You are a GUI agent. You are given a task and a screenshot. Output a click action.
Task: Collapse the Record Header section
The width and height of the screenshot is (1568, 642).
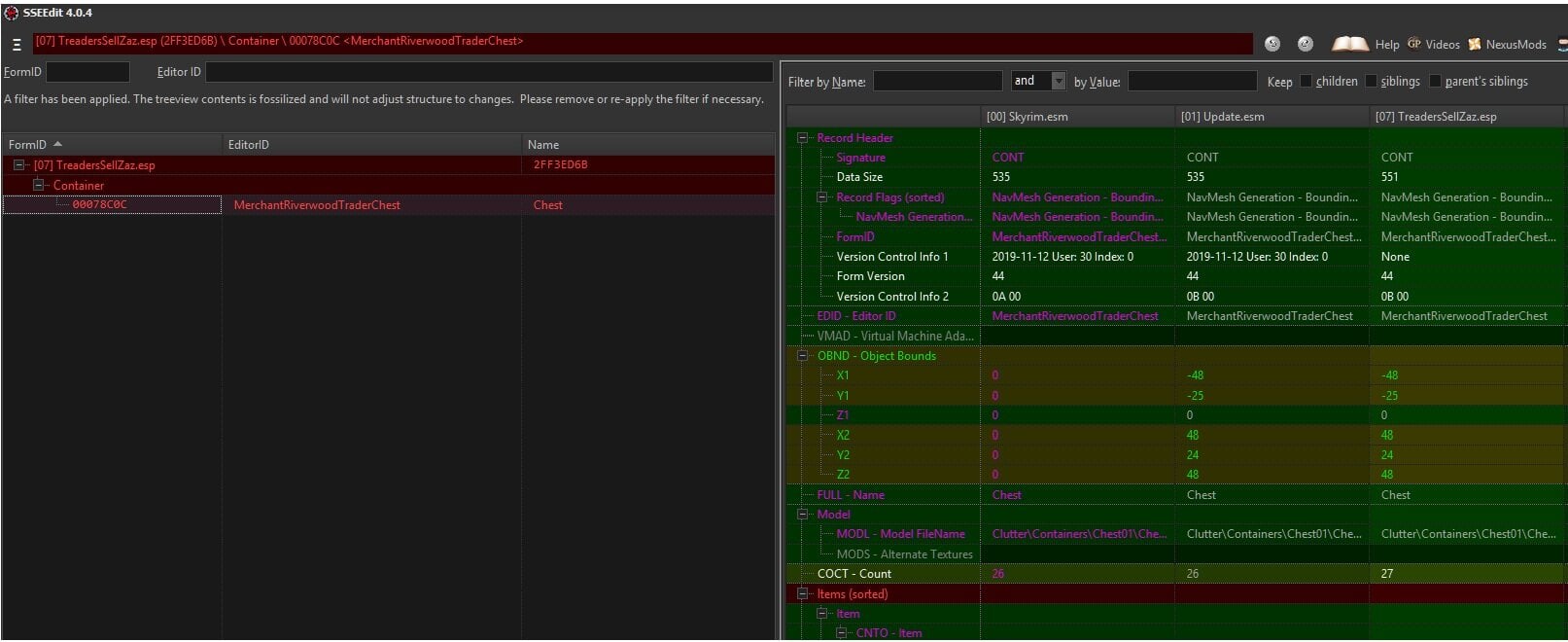(803, 138)
